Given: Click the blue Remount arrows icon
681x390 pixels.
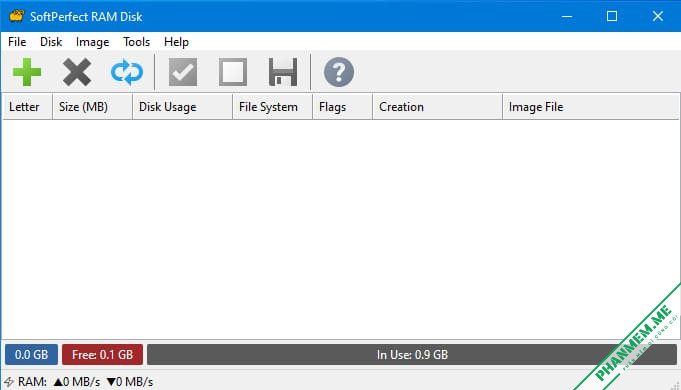Looking at the screenshot, I should click(x=127, y=72).
